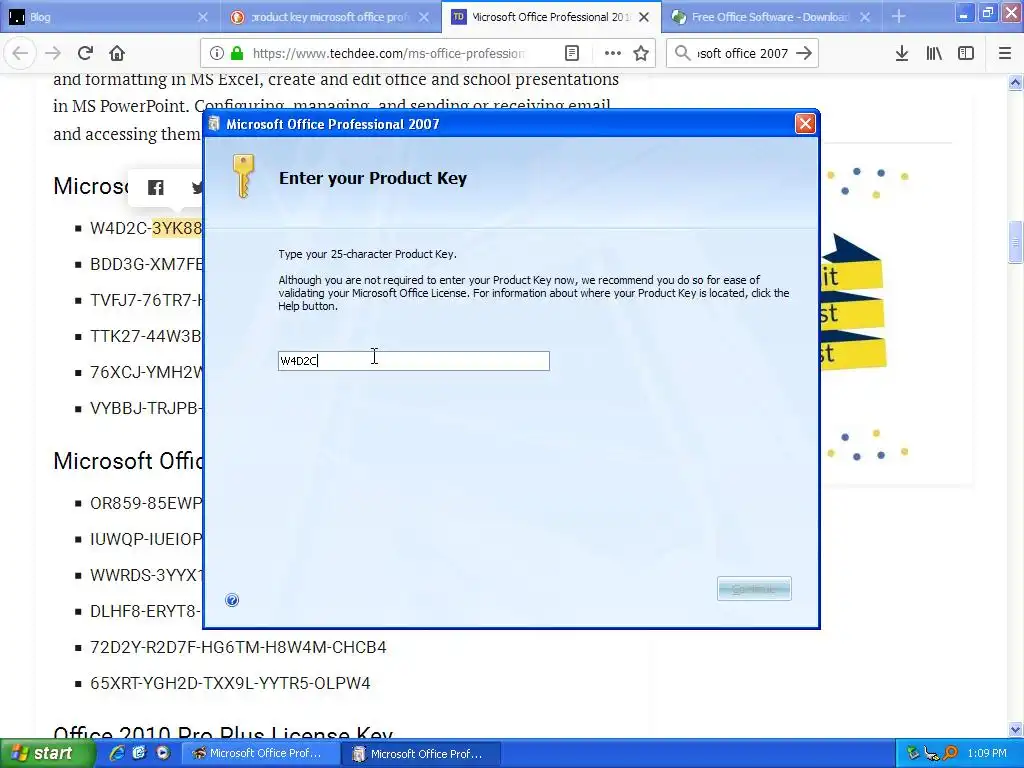
Task: Select the key starting with DLHF8
Action: [x=146, y=611]
